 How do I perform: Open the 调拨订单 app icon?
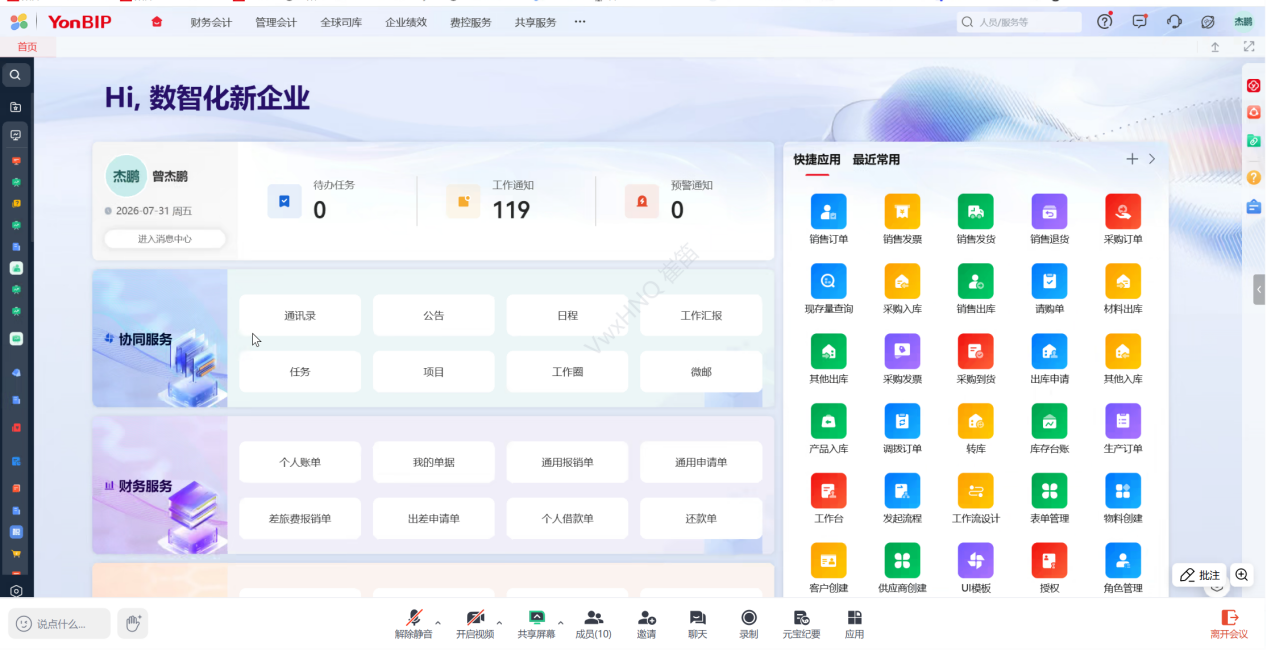(902, 421)
